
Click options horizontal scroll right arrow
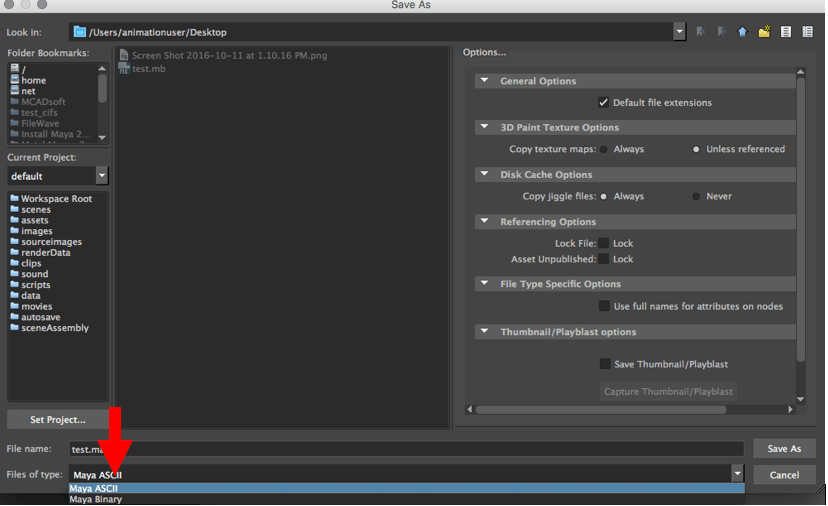pyautogui.click(x=791, y=409)
